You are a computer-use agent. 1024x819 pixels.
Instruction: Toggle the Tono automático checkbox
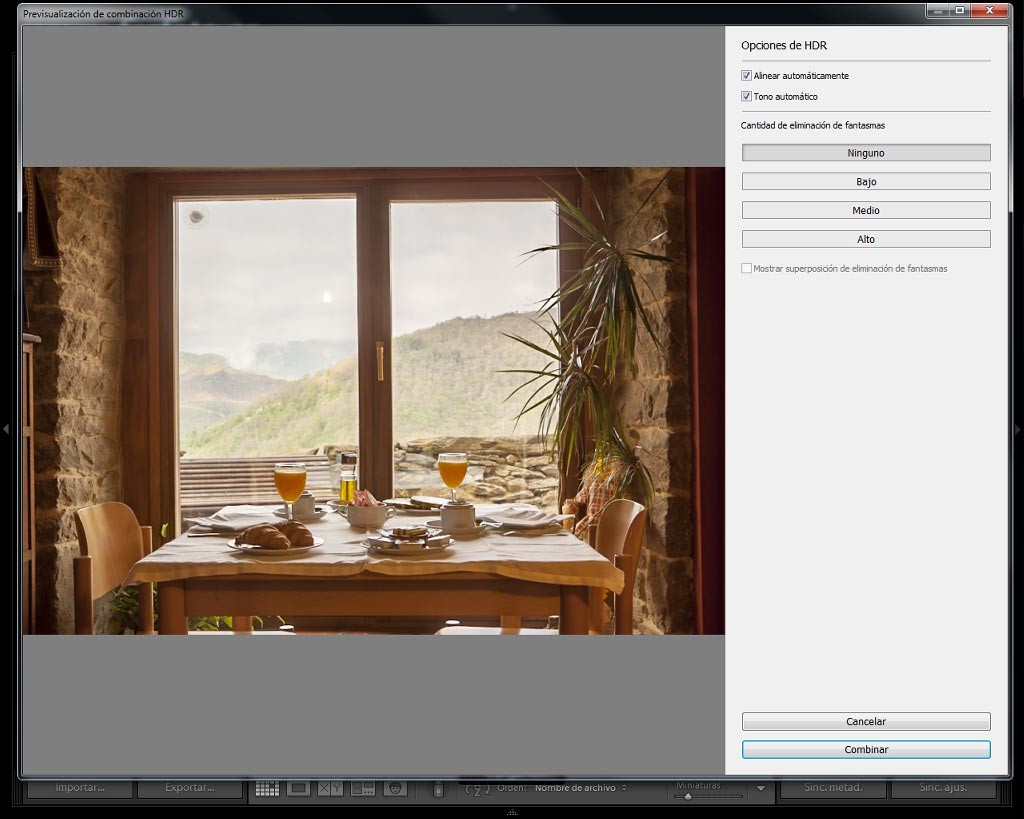[746, 97]
